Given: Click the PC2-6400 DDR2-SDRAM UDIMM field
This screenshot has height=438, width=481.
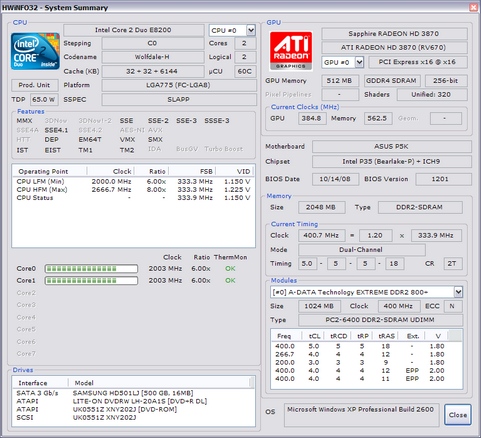Looking at the screenshot, I should (380, 320).
